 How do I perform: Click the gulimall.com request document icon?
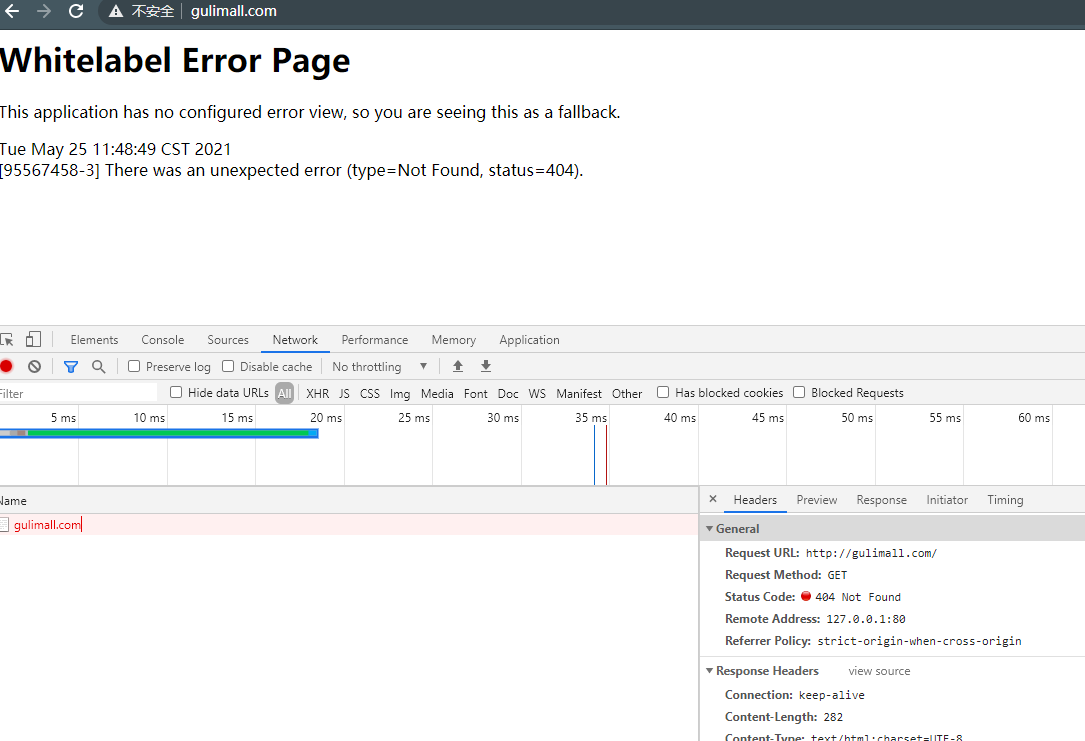click(4, 524)
